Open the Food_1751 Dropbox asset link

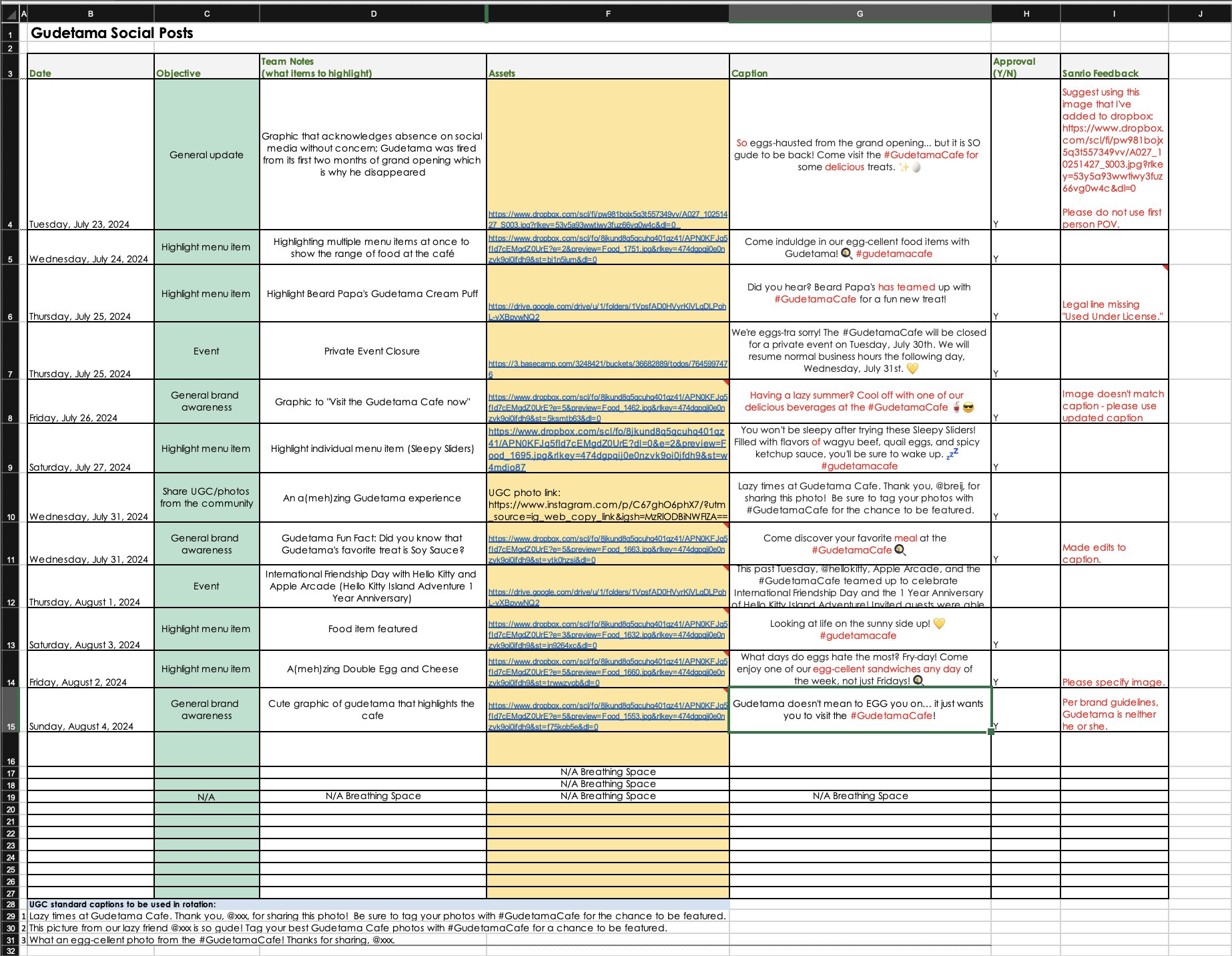click(607, 248)
